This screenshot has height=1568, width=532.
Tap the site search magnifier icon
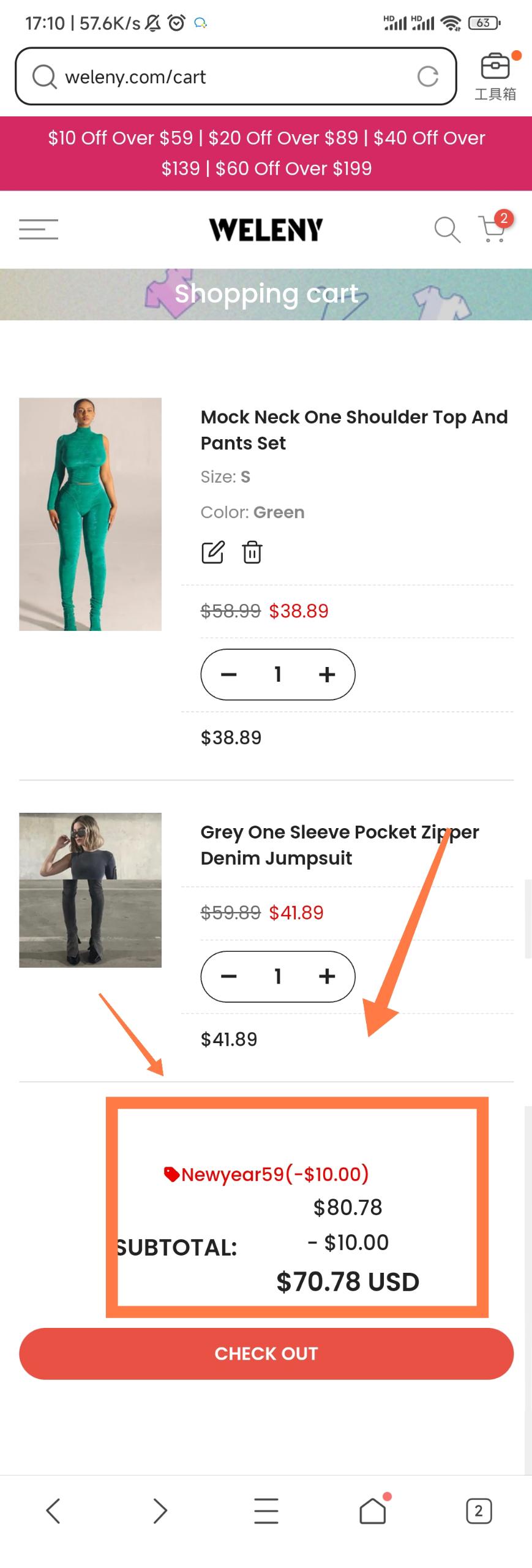(447, 230)
